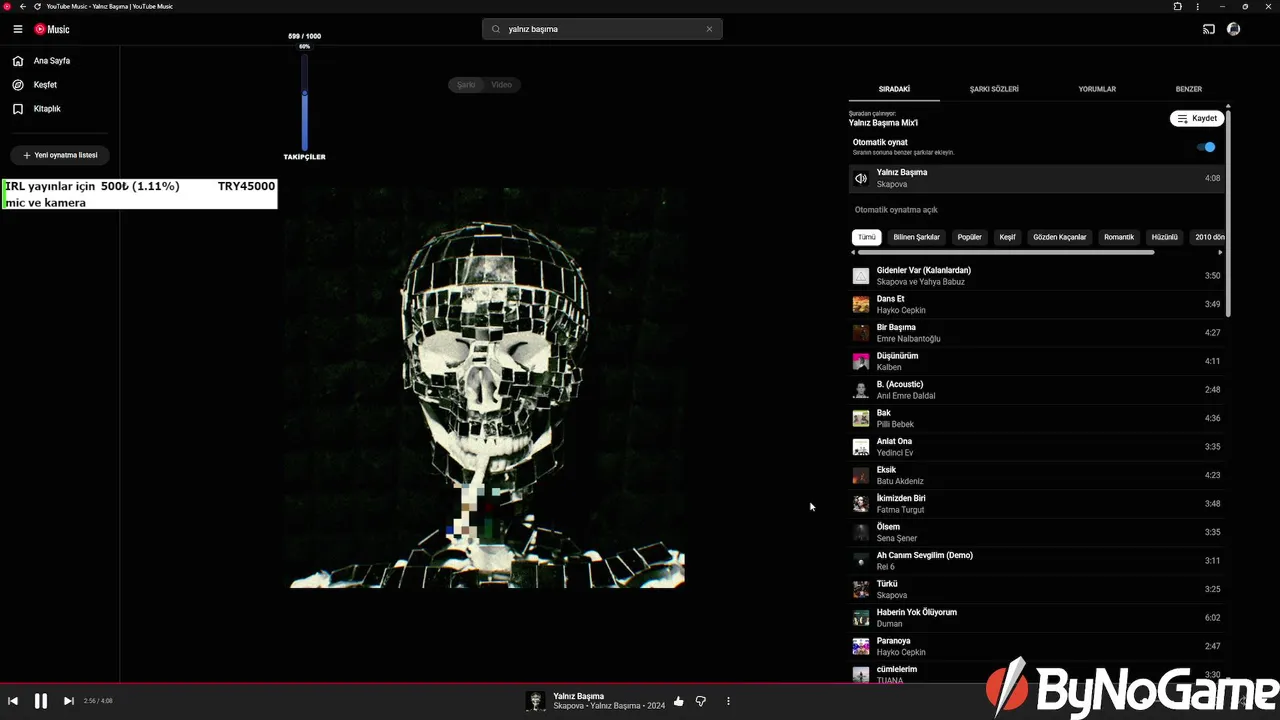
Task: Turn off the Otomatik oynat switch
Action: click(x=1207, y=147)
